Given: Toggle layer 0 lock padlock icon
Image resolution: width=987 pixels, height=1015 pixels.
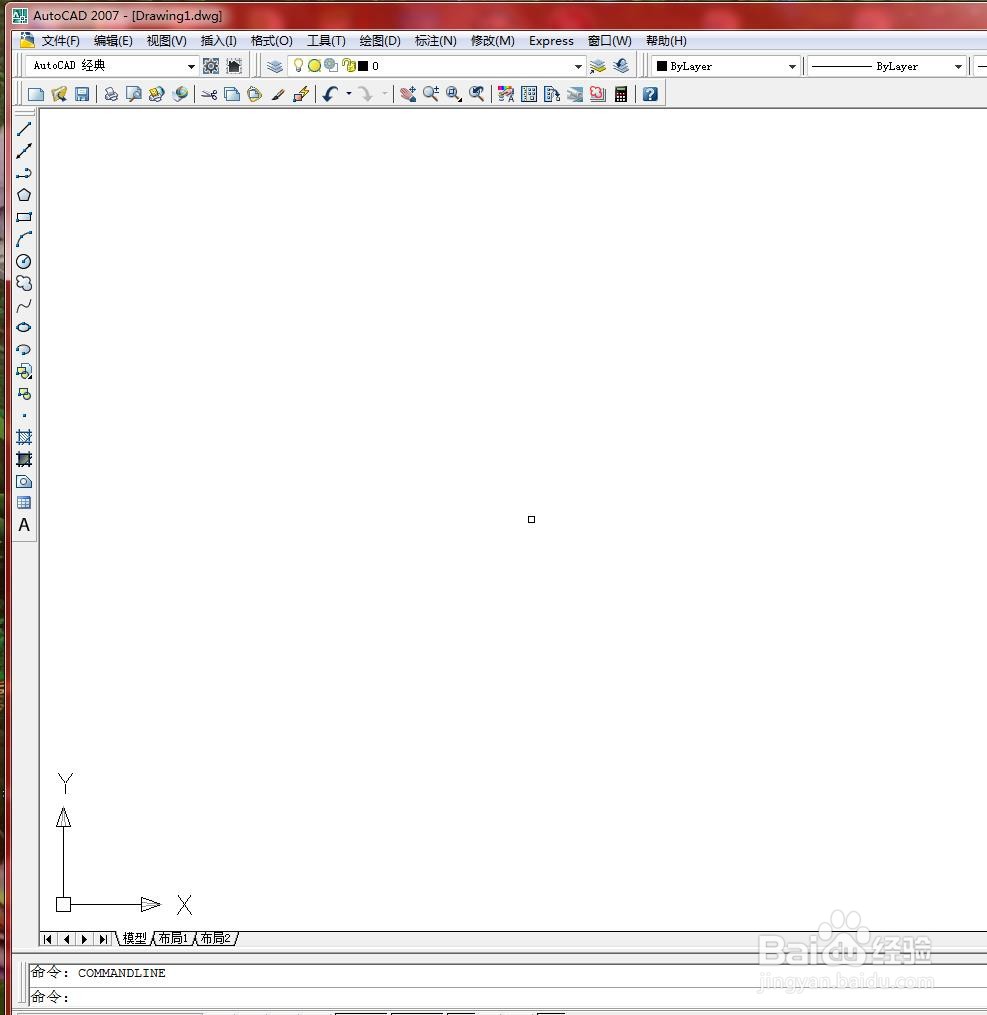Looking at the screenshot, I should pos(349,65).
